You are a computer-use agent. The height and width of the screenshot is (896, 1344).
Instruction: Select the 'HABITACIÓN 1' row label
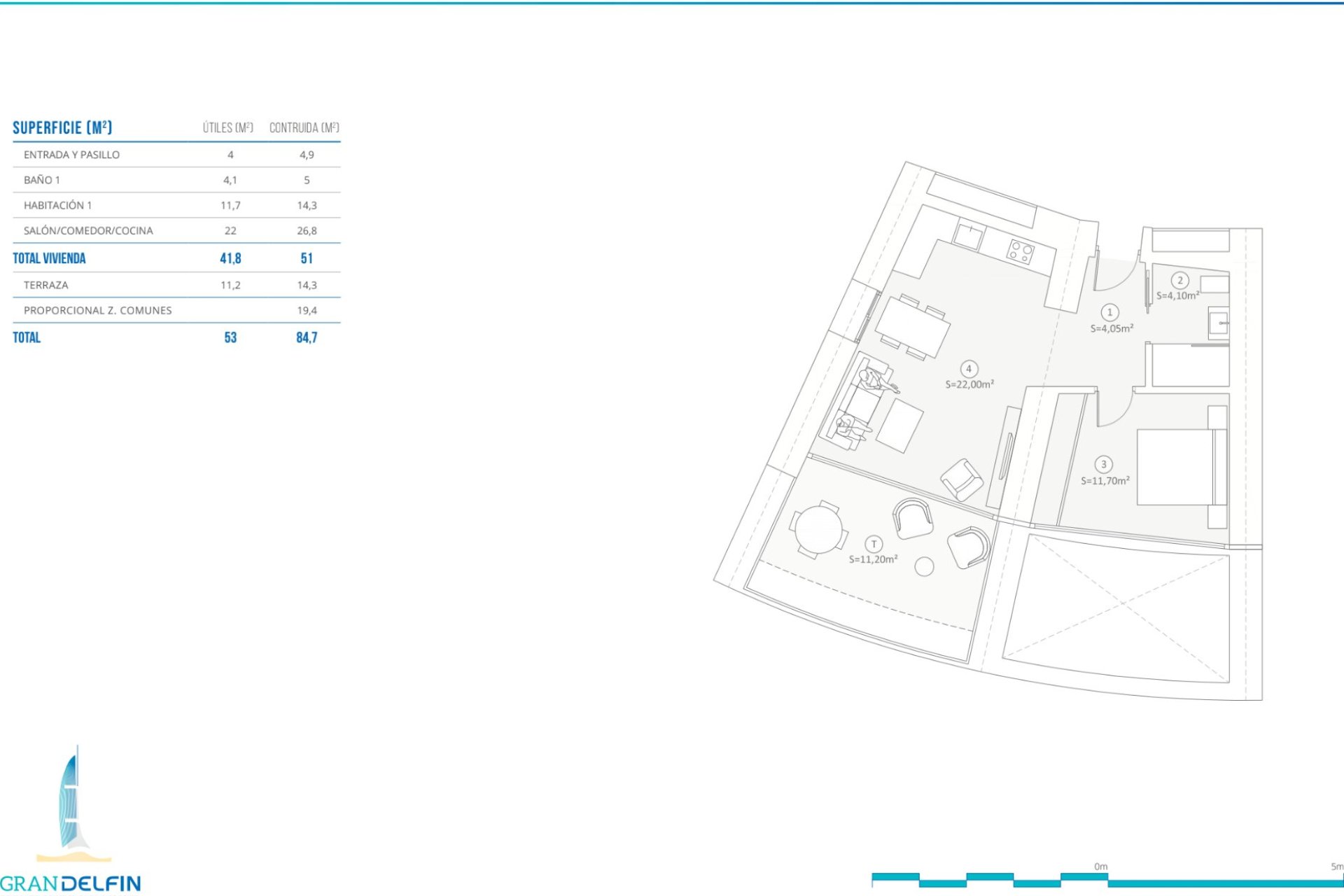57,205
